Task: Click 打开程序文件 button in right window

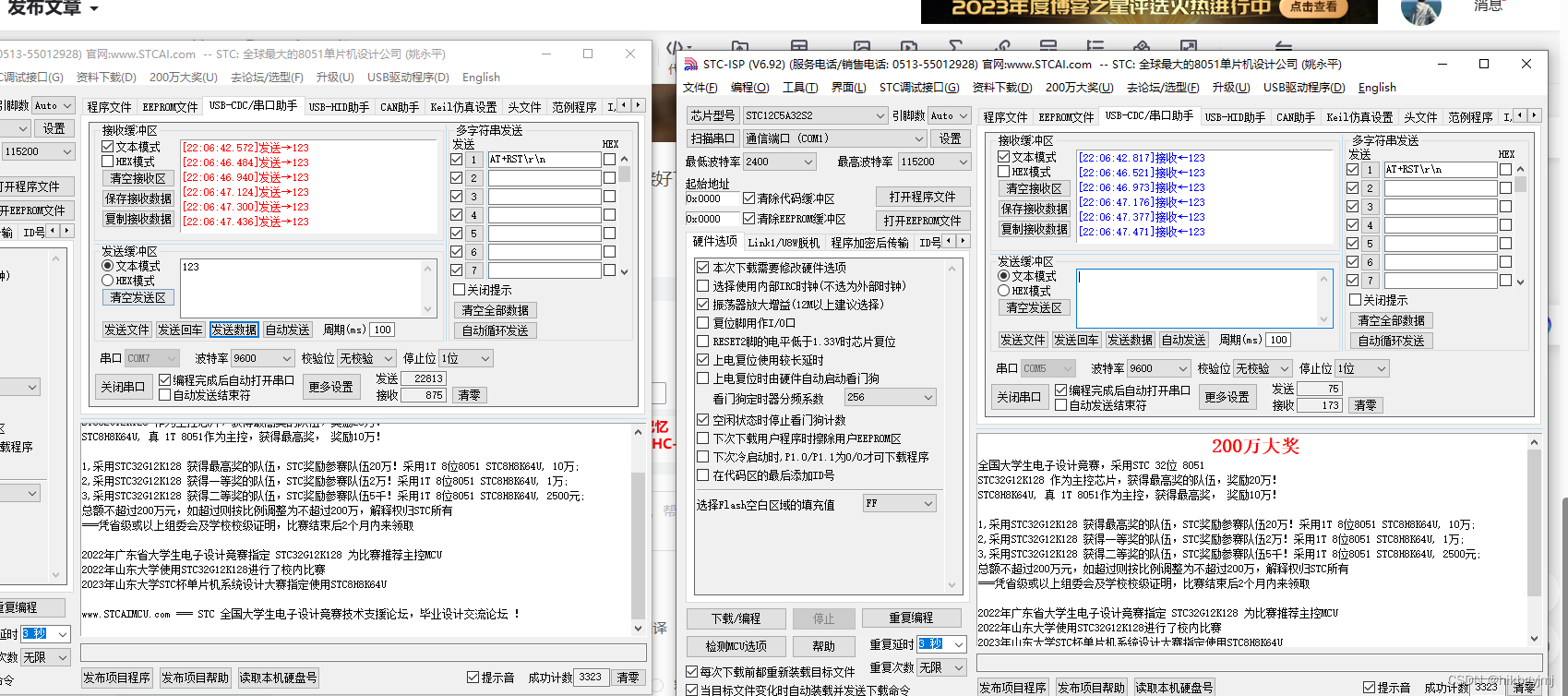Action: [922, 197]
